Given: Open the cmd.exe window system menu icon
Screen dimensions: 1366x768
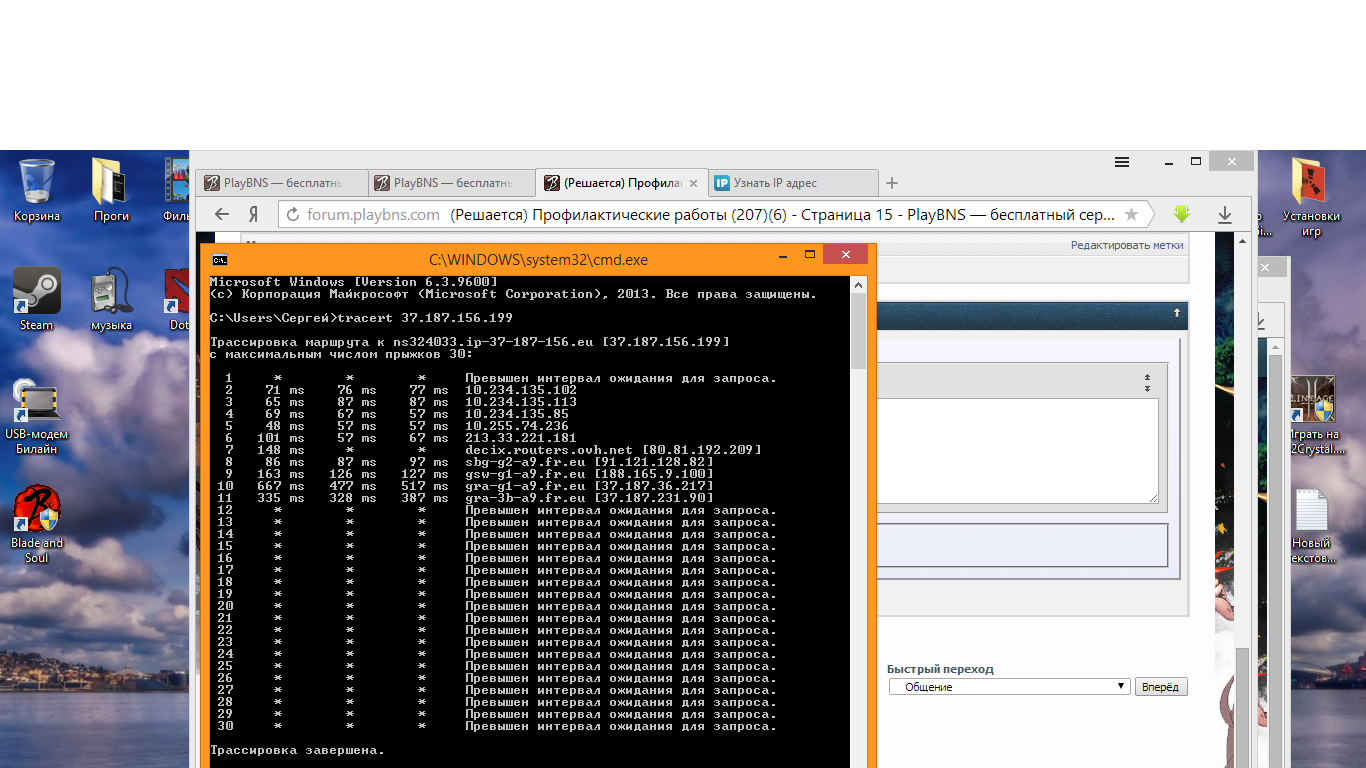Looking at the screenshot, I should [x=219, y=259].
